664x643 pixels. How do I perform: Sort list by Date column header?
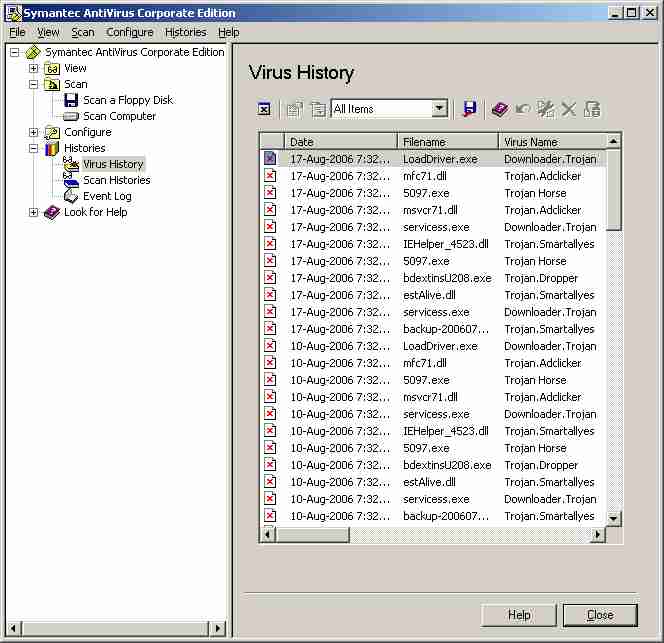pos(341,141)
